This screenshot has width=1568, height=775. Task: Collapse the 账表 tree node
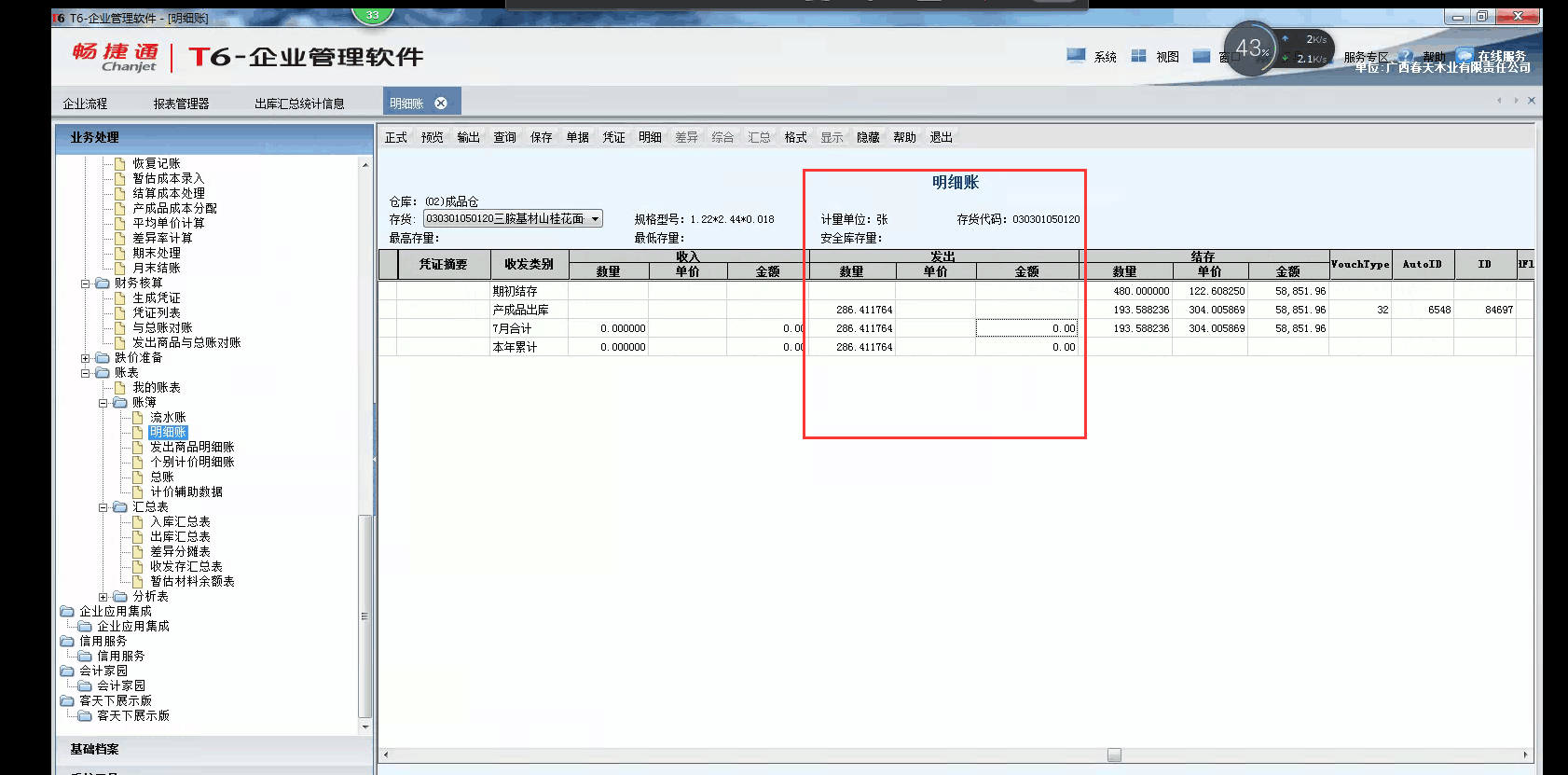[85, 372]
